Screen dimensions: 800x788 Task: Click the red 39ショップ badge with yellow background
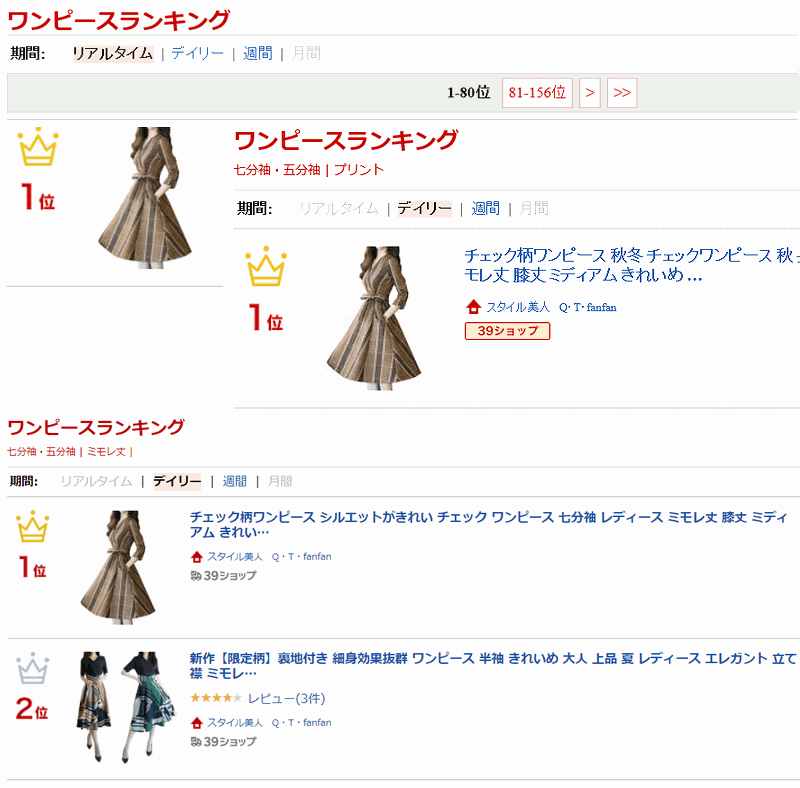click(507, 331)
